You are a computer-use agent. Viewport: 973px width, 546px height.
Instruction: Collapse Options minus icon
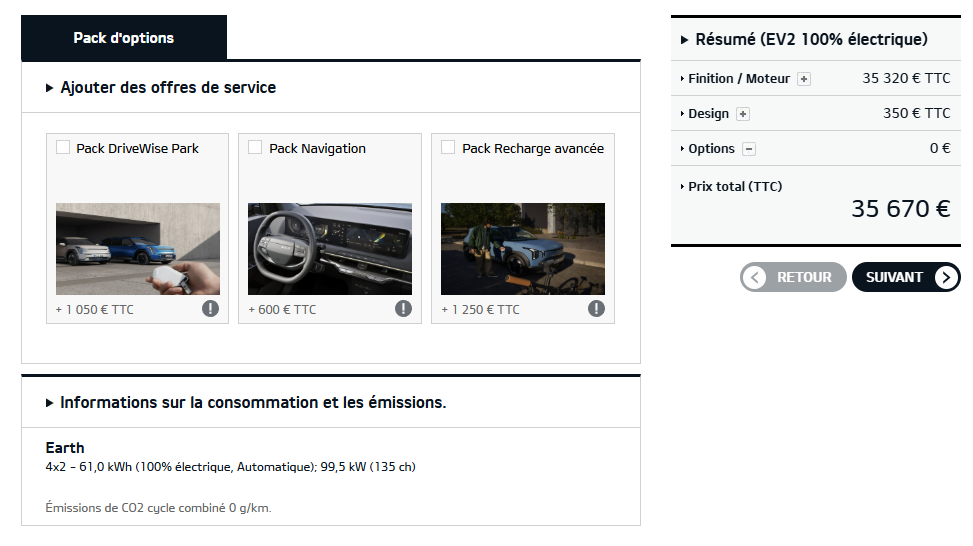point(749,149)
